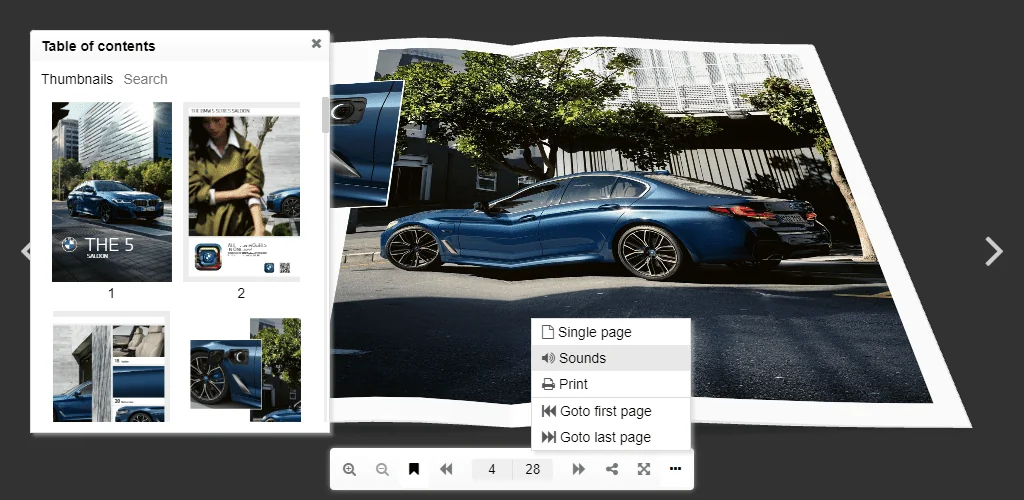Go to next page with forward arrows

[x=579, y=469]
